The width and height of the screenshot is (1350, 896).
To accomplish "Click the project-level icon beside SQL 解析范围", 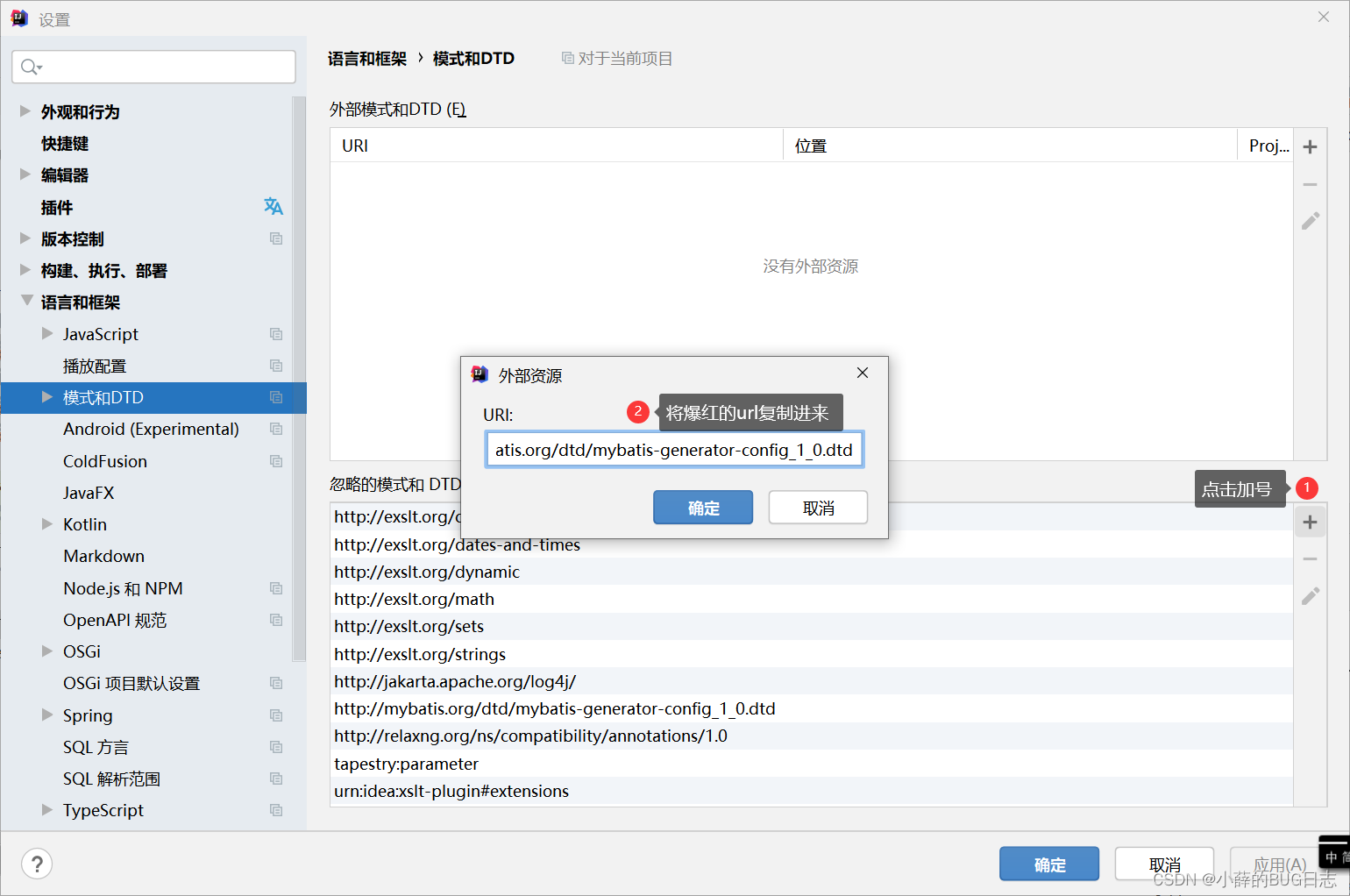I will (x=276, y=779).
